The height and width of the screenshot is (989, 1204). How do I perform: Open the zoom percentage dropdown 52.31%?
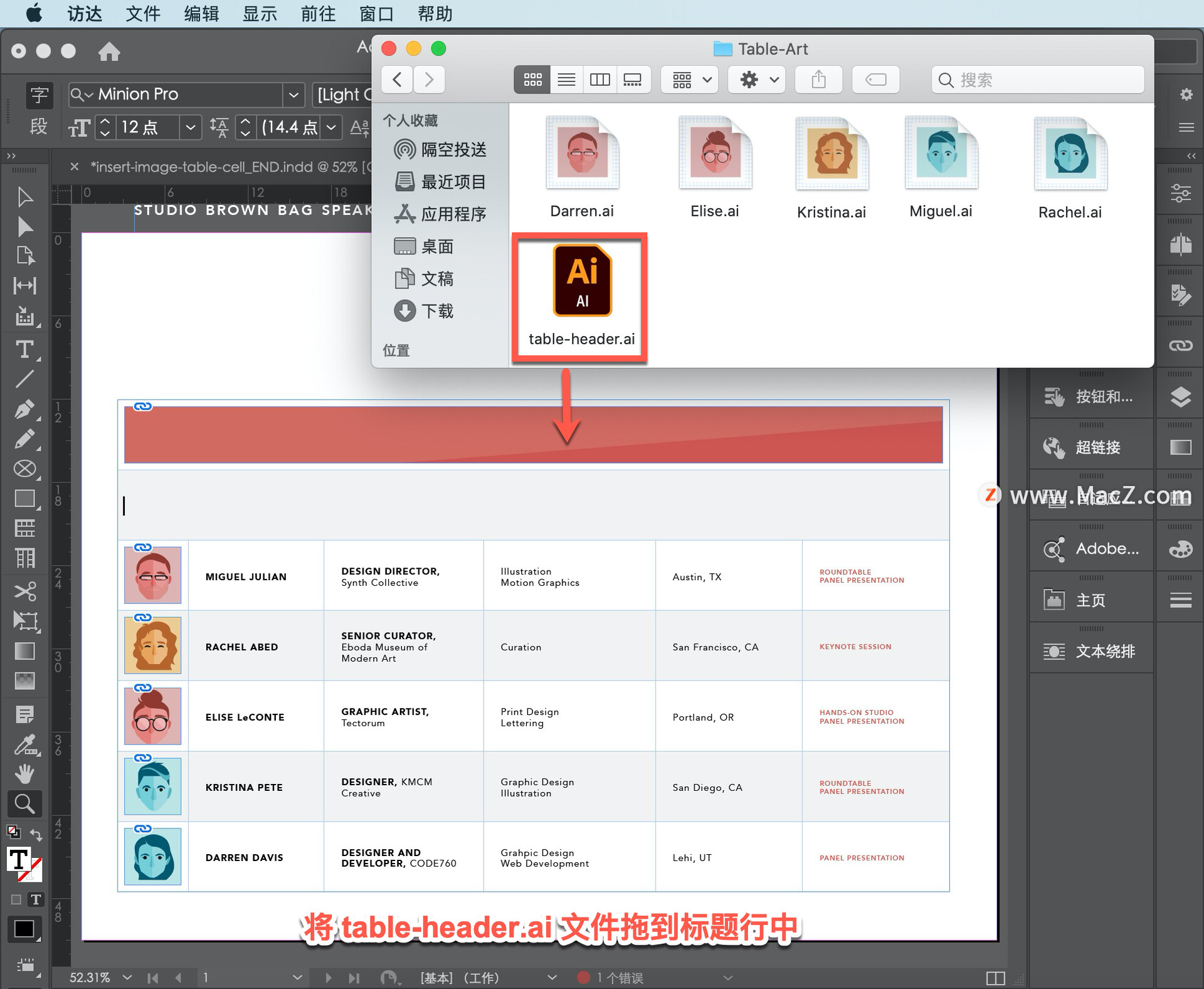pos(127,977)
